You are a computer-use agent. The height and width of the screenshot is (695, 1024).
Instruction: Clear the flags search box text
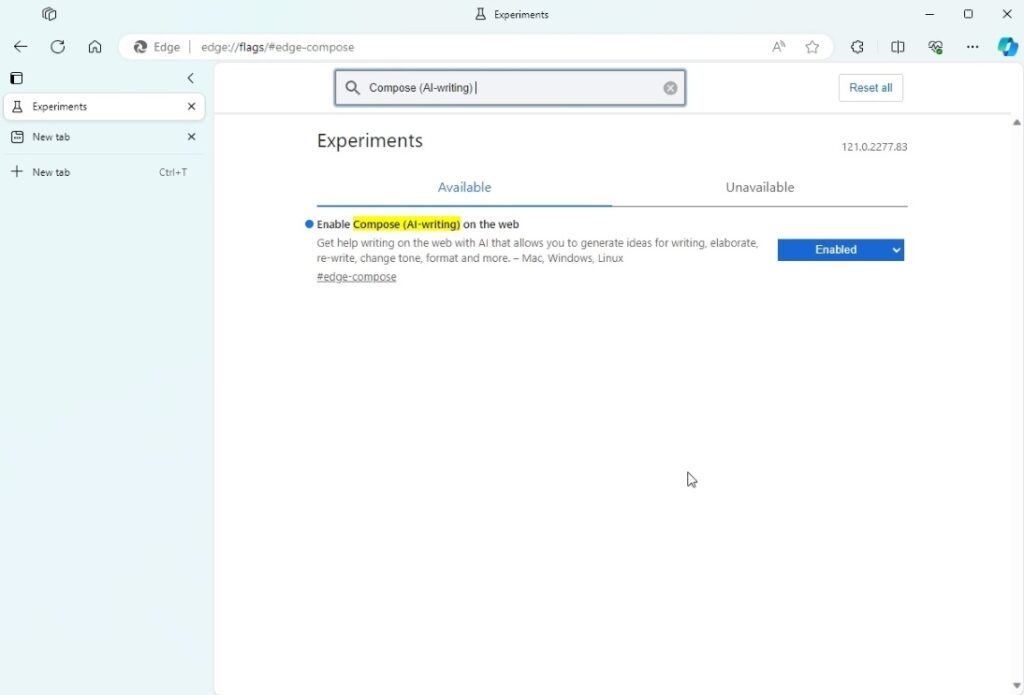[x=670, y=88]
